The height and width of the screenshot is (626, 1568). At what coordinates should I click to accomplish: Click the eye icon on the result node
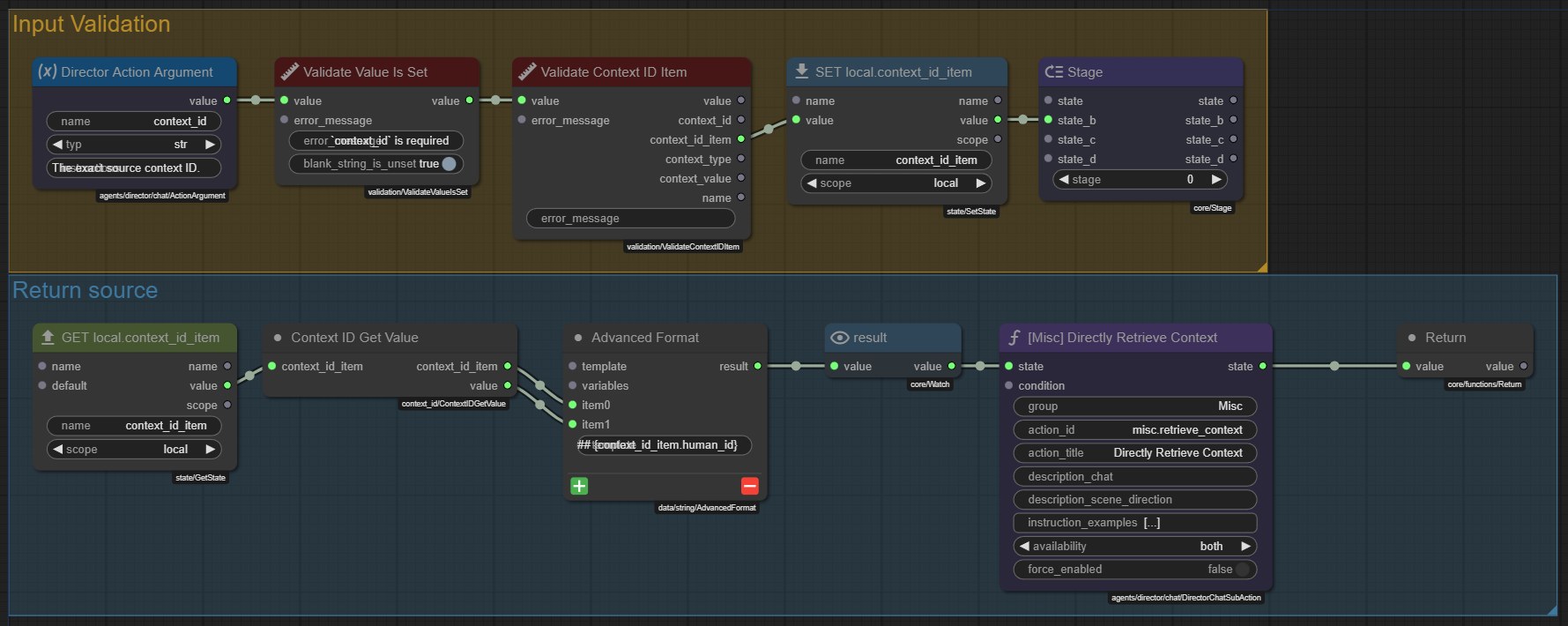pyautogui.click(x=840, y=338)
